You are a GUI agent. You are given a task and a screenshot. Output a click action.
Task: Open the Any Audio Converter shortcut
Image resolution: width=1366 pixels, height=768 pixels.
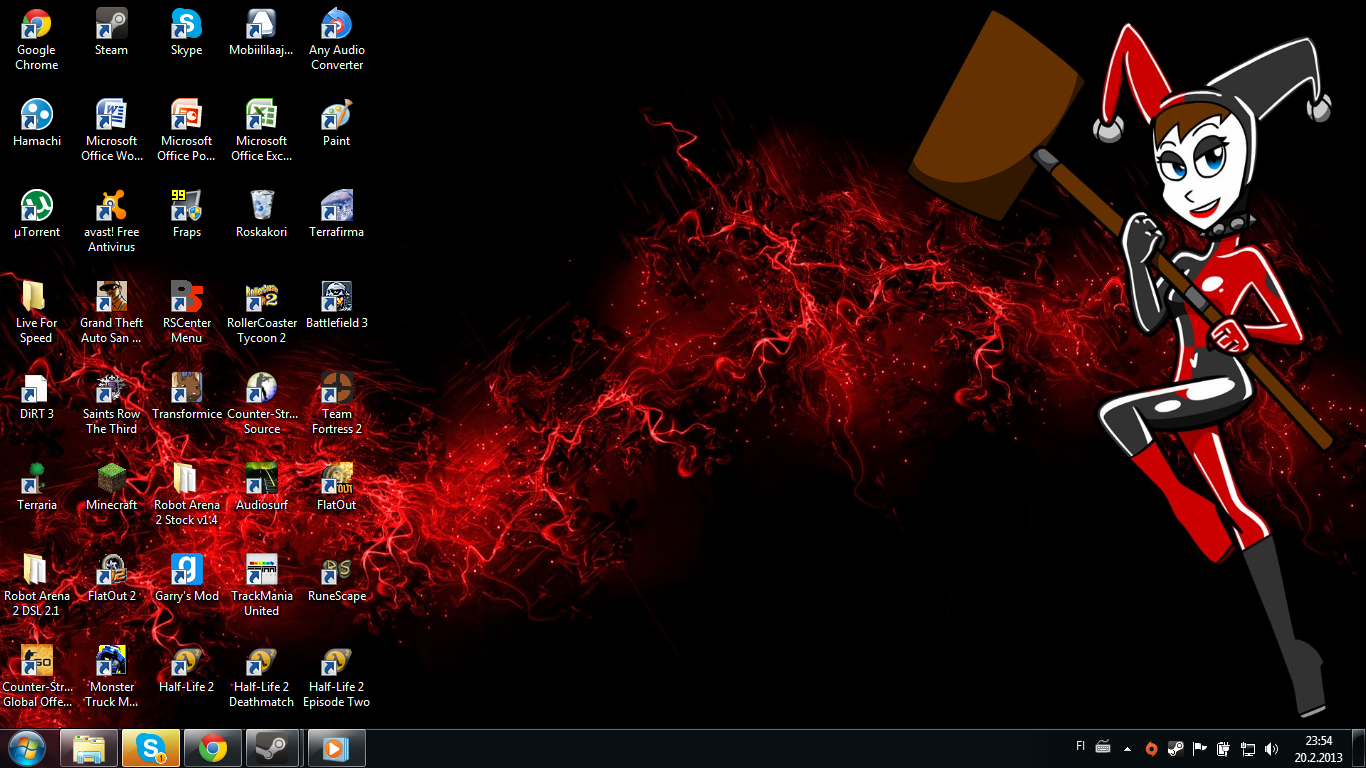337,40
